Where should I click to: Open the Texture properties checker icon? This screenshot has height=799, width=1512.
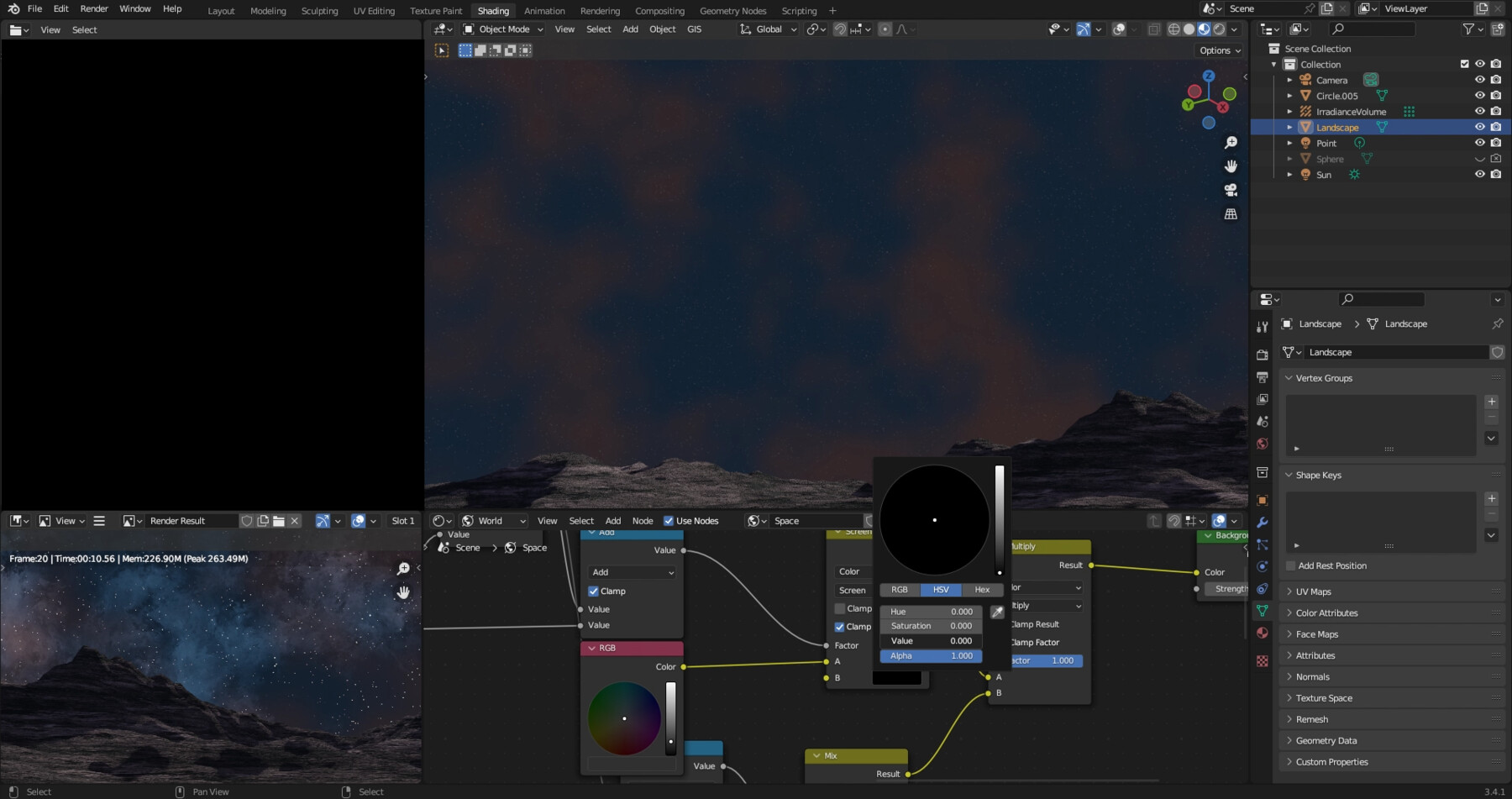click(x=1262, y=661)
